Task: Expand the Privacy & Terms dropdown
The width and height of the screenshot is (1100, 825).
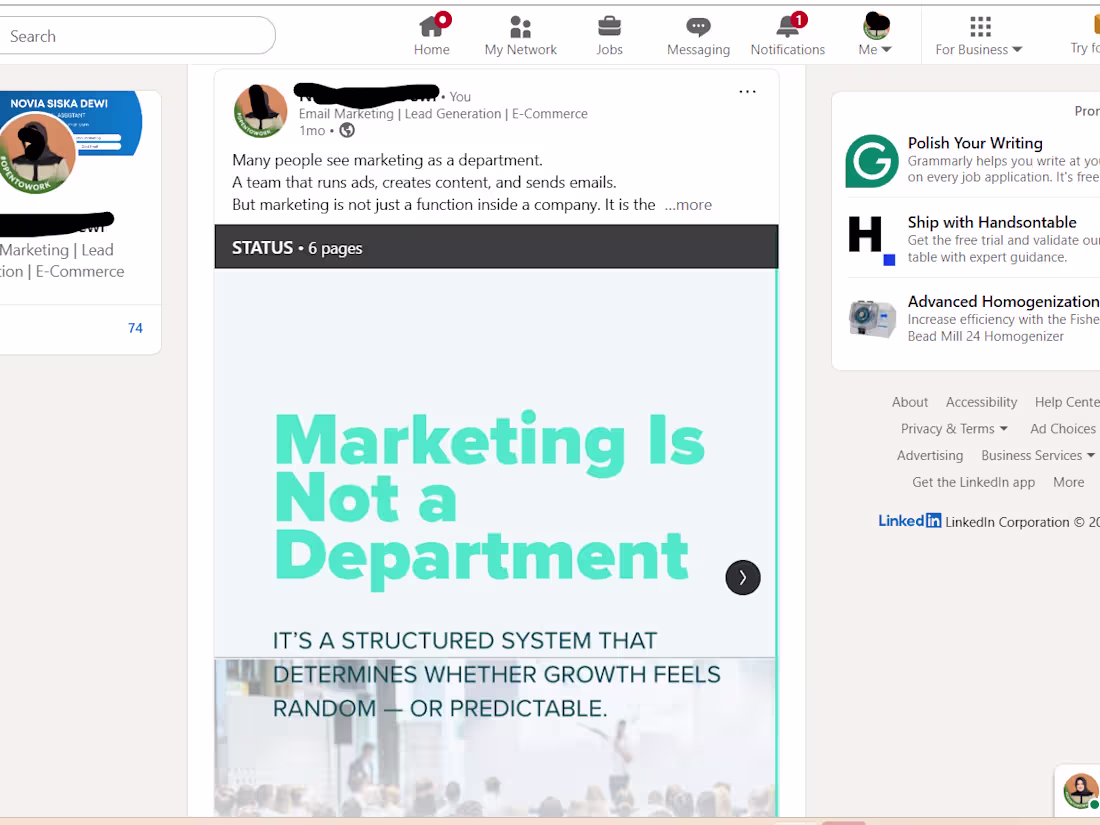Action: [x=954, y=429]
